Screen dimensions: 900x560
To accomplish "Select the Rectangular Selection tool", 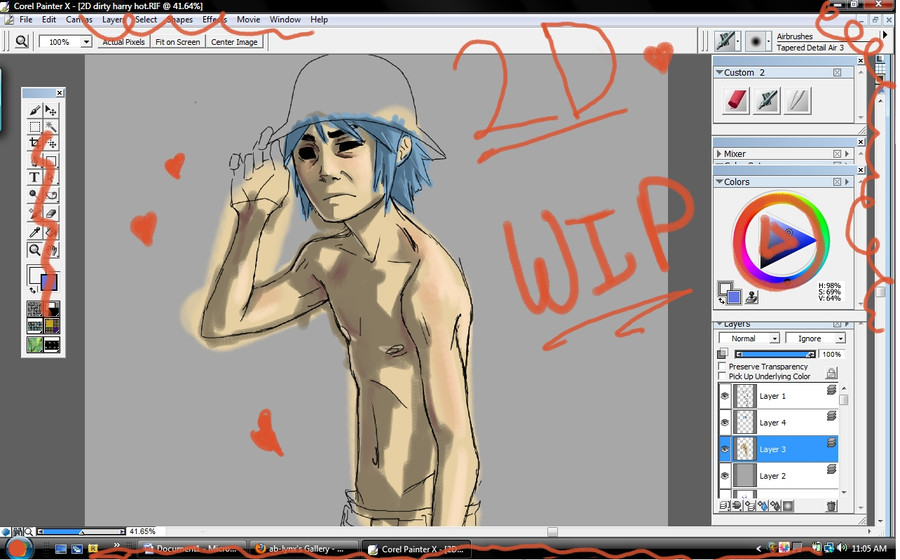I will (34, 127).
